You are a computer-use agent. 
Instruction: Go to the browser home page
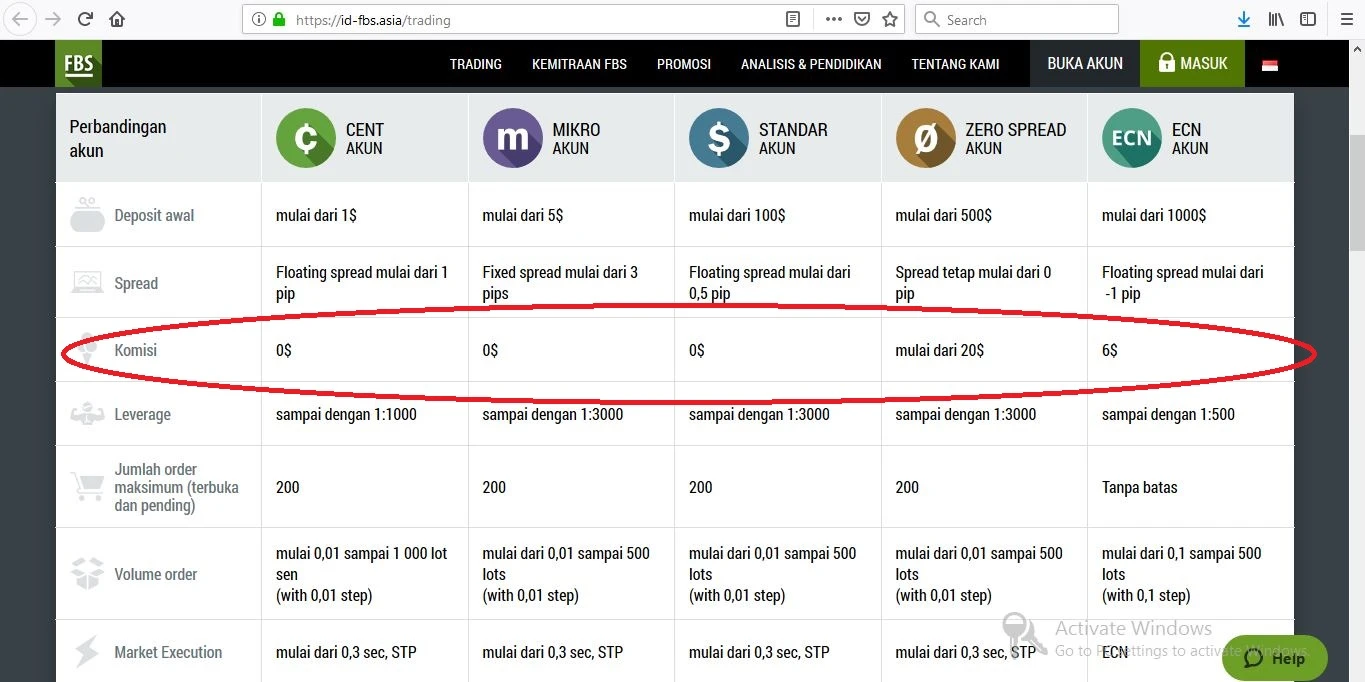coord(117,19)
